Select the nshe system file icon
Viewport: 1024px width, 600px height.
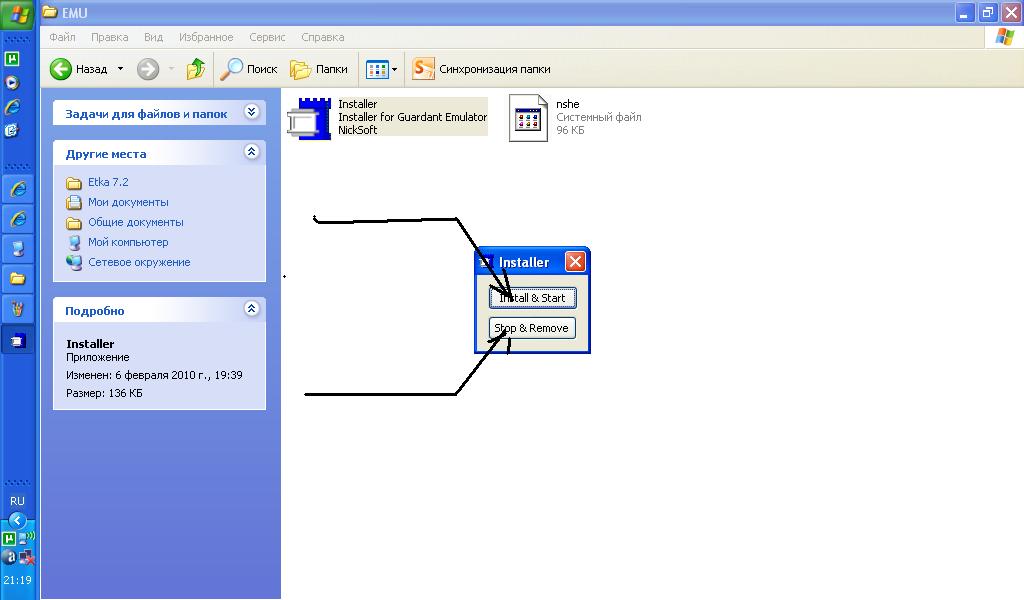tap(528, 118)
